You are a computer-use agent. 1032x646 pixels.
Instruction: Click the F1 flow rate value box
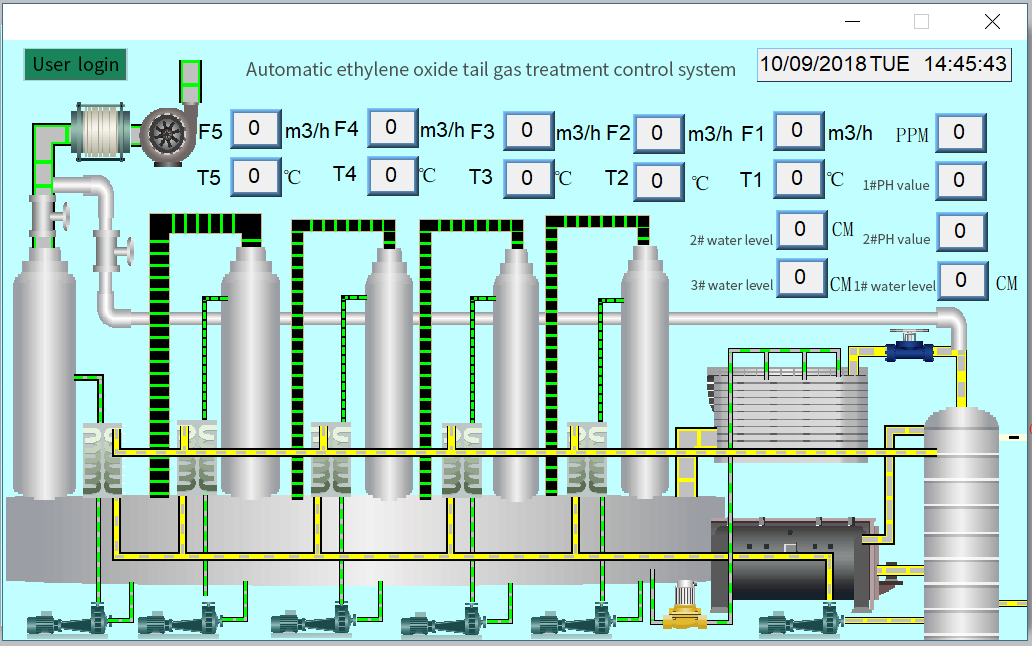point(798,130)
